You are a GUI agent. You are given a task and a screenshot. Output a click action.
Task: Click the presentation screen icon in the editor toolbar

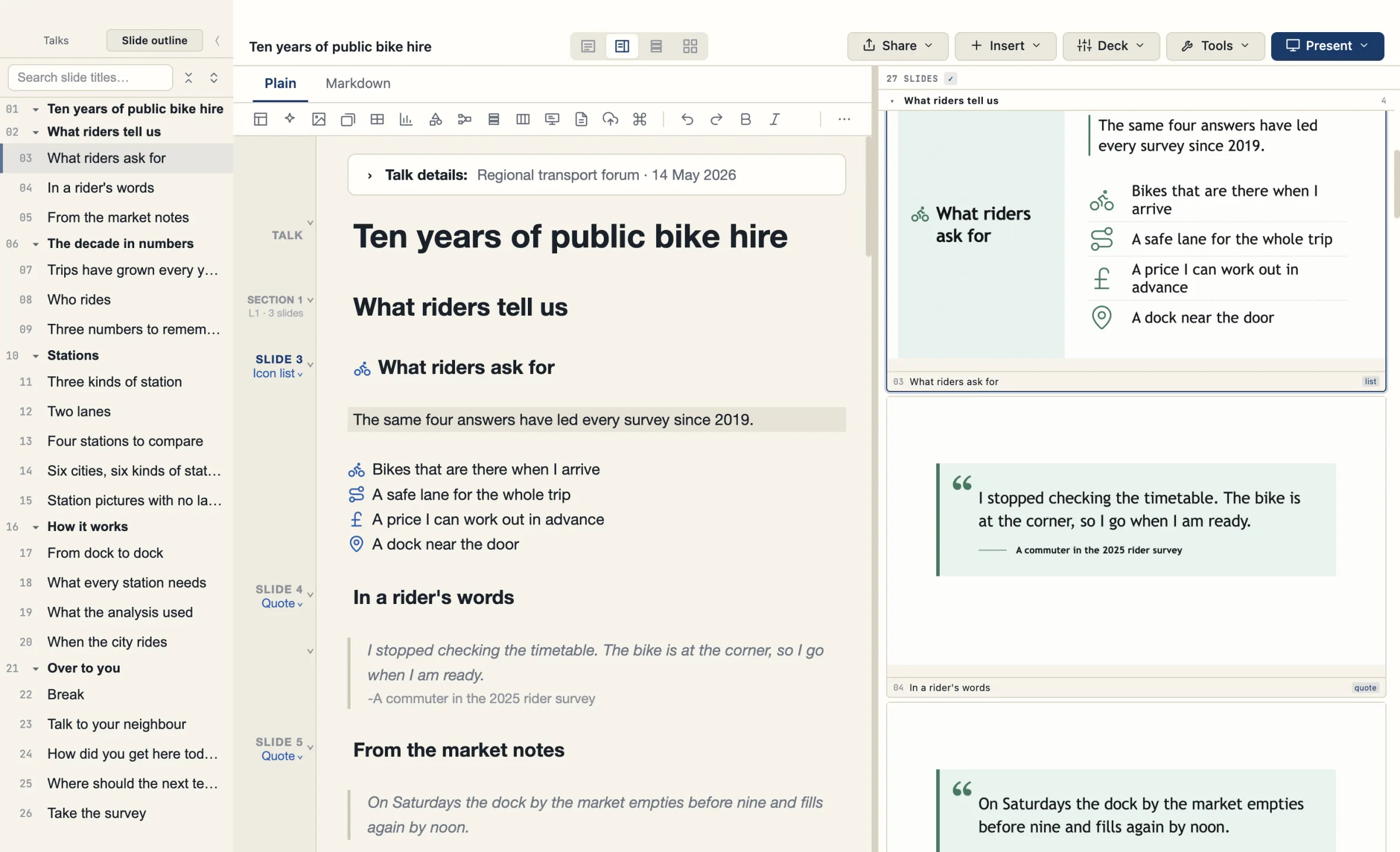pyautogui.click(x=552, y=119)
